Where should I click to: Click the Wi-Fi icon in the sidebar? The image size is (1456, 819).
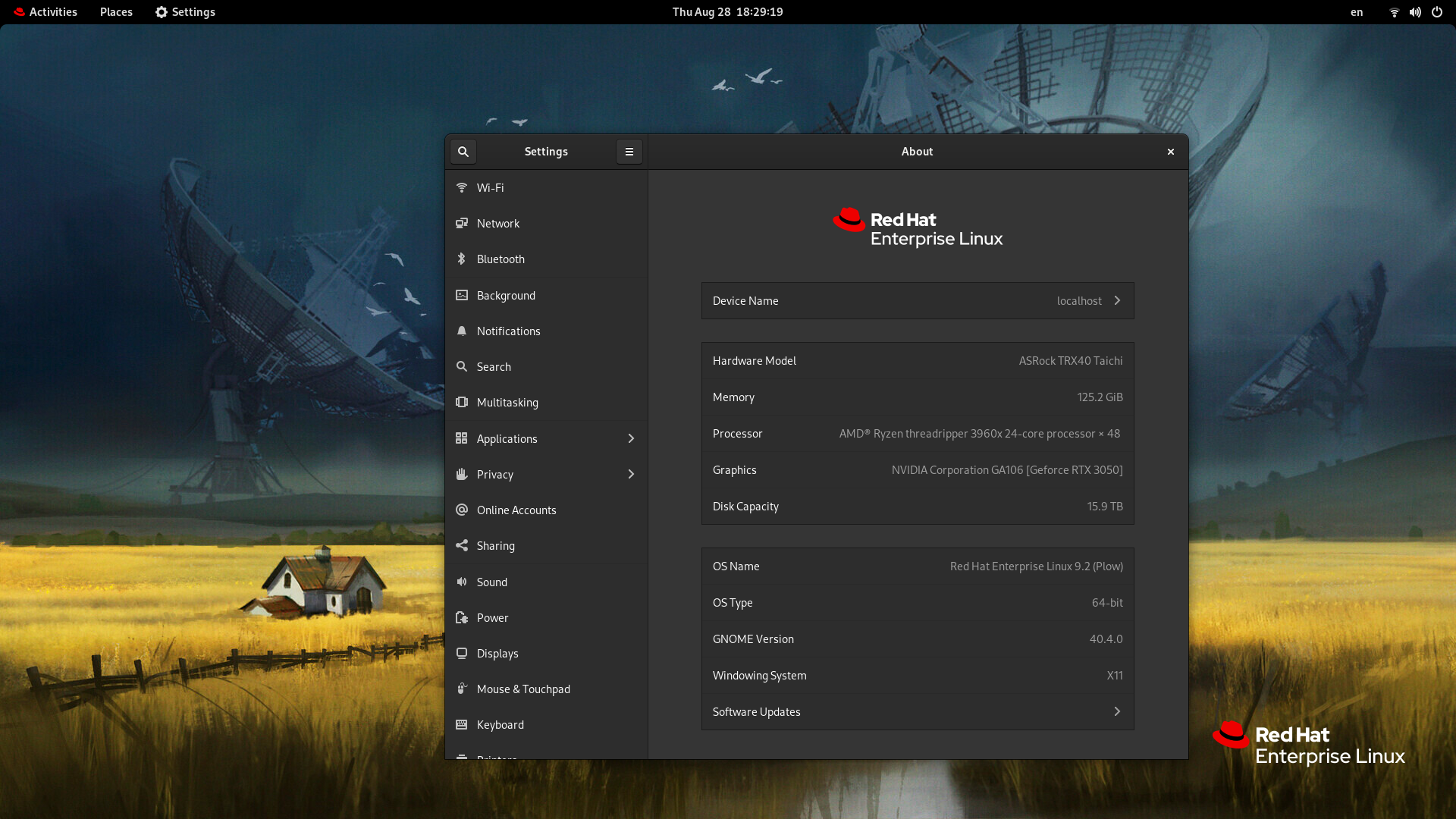point(461,187)
